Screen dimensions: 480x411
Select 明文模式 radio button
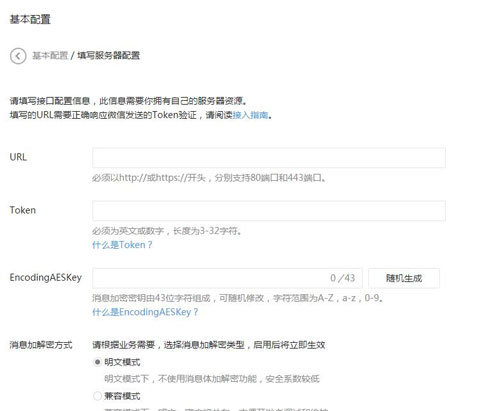pyautogui.click(x=97, y=362)
